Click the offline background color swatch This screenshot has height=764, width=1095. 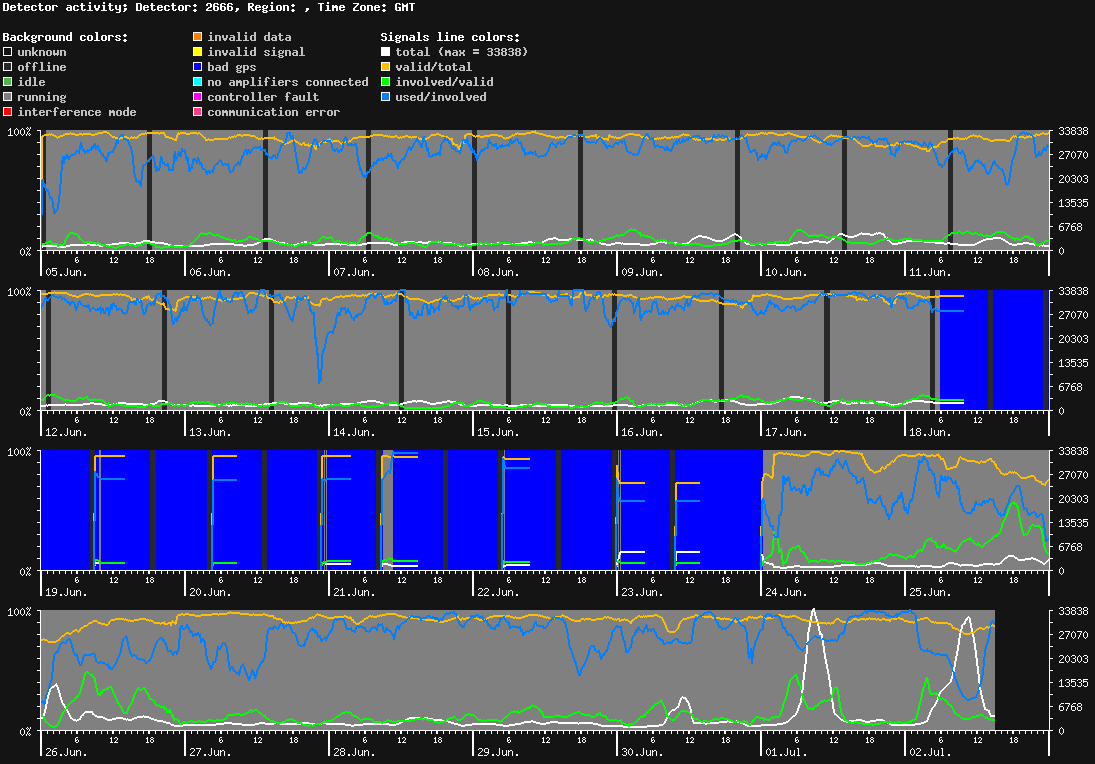pos(8,67)
